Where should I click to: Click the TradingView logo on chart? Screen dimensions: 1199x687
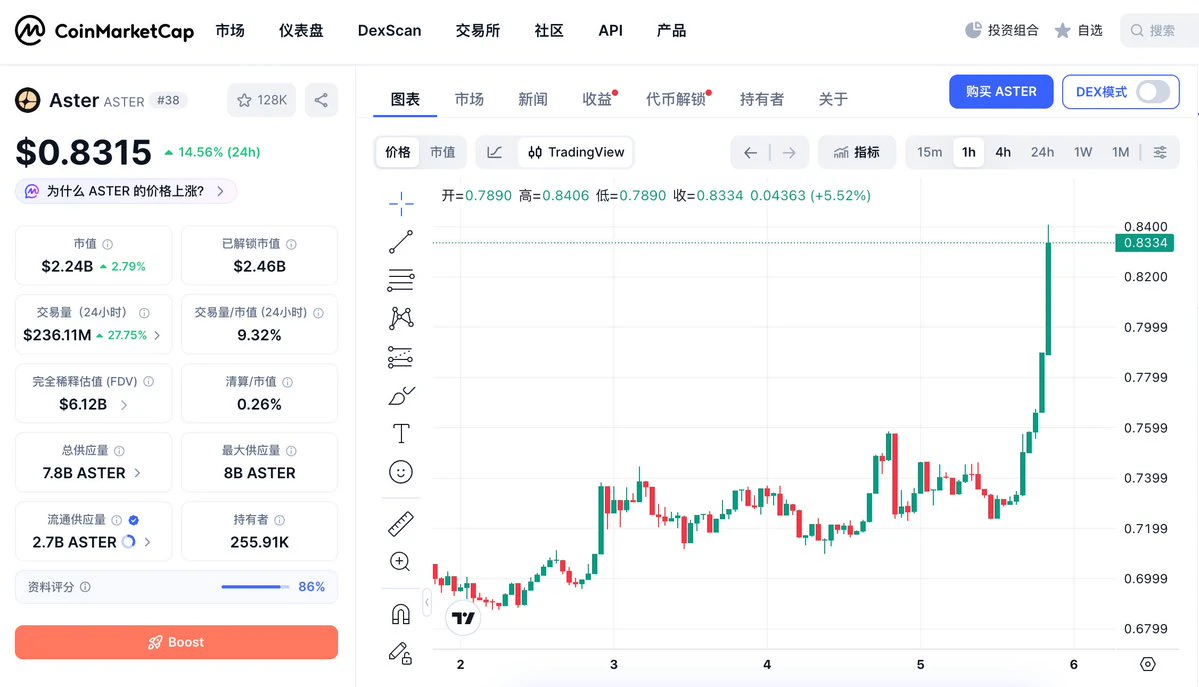[x=463, y=617]
